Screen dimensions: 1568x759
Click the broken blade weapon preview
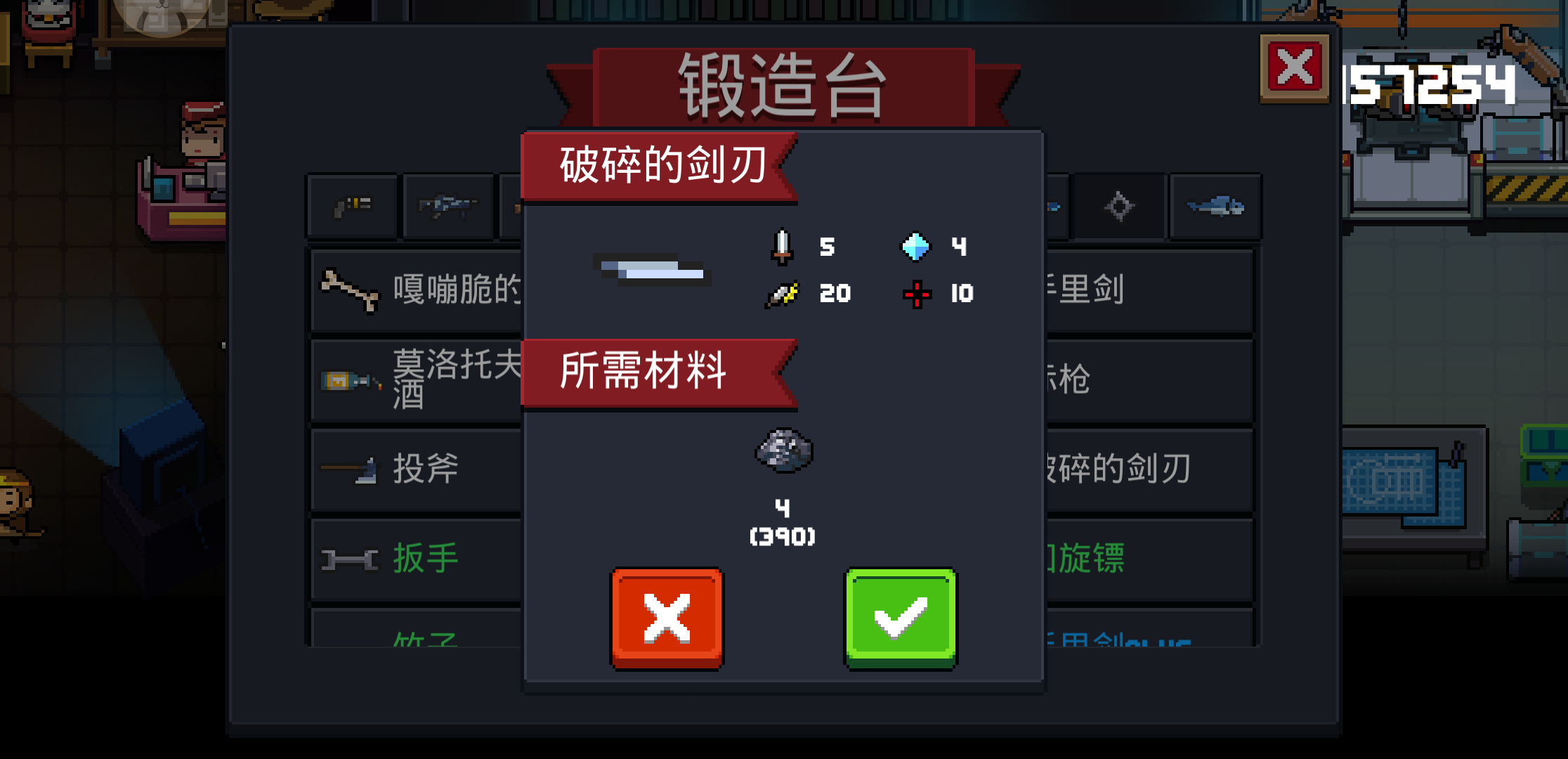651,271
